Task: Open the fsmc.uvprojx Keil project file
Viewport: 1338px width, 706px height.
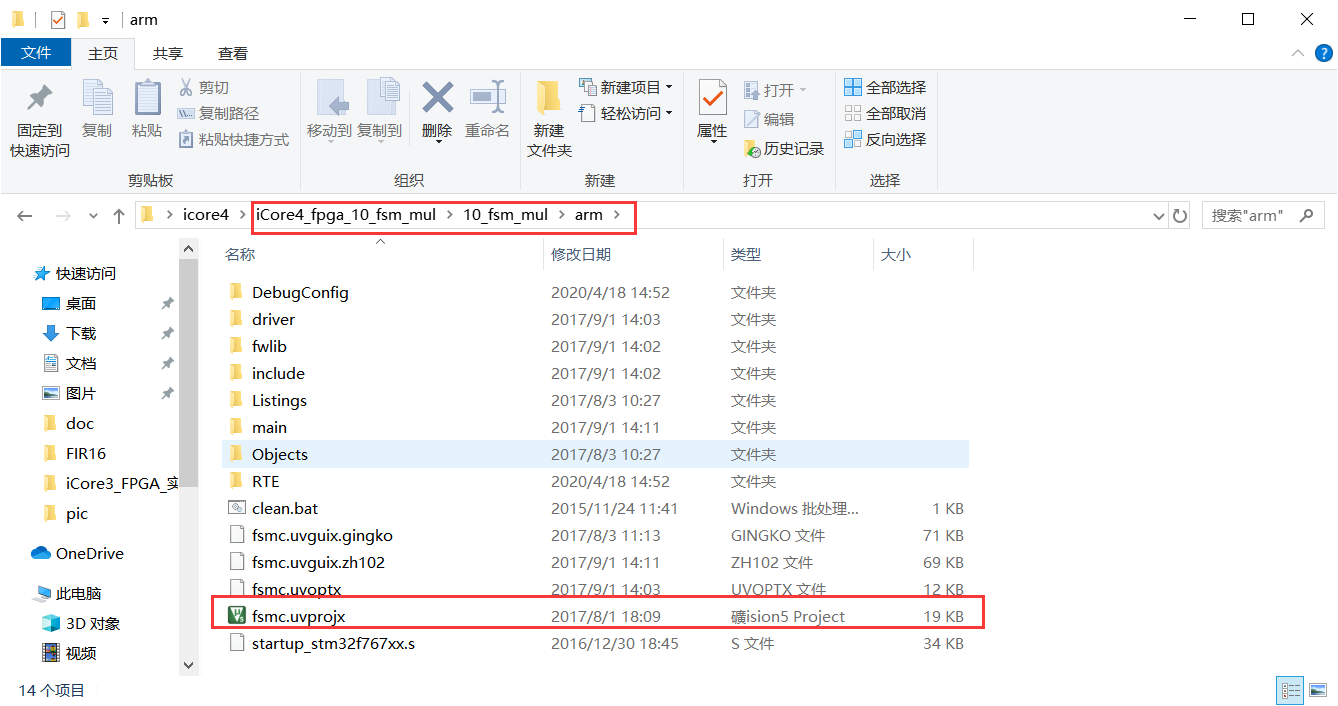Action: tap(298, 616)
